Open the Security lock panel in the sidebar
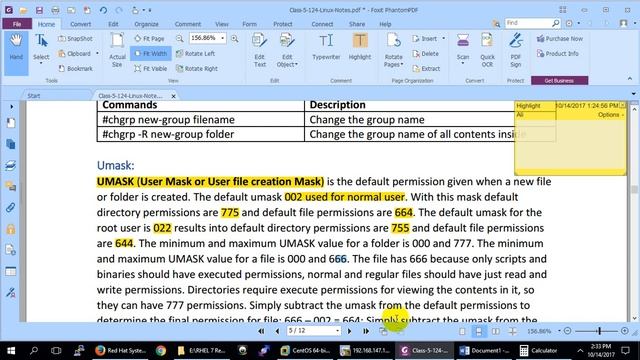Screen dimensions: 640x360 pyautogui.click(x=11, y=229)
